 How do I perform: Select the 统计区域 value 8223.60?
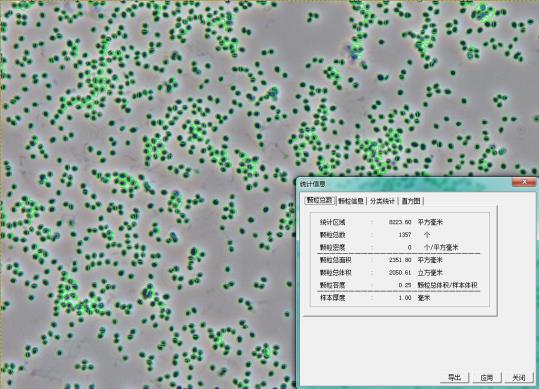400,222
